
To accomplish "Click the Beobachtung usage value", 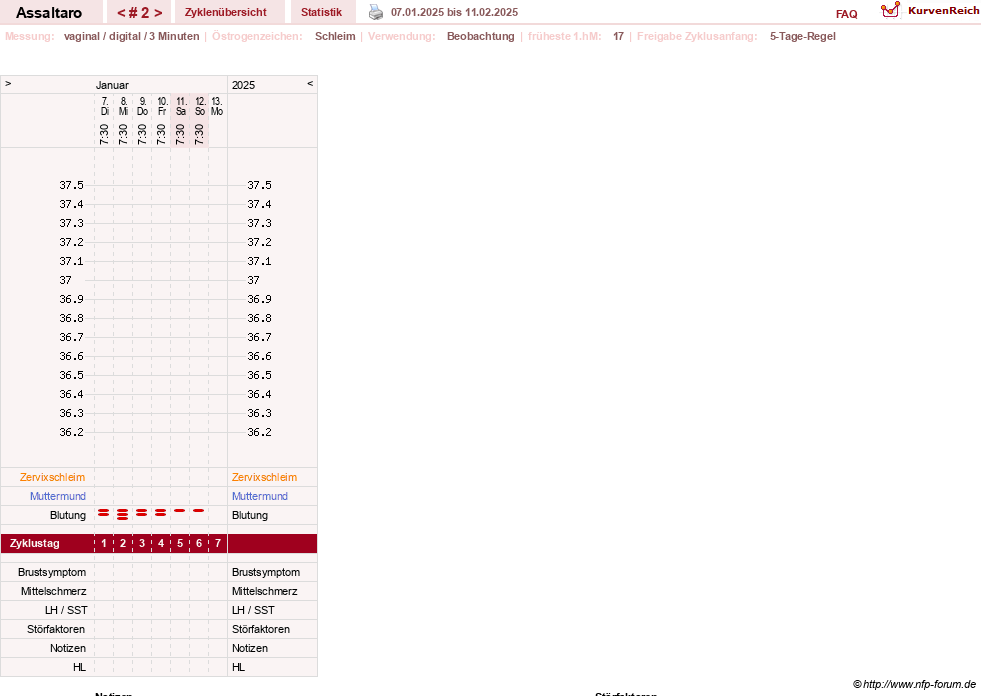I will pyautogui.click(x=480, y=36).
